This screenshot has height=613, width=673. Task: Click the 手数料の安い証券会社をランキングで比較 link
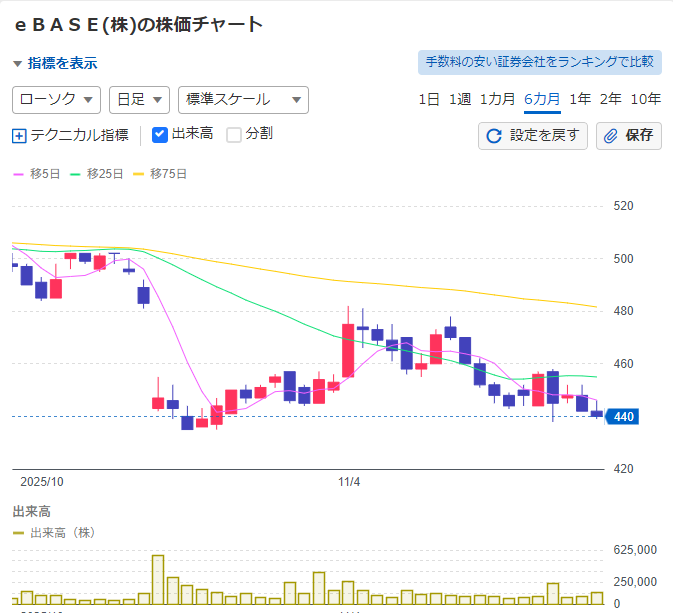[x=539, y=62]
